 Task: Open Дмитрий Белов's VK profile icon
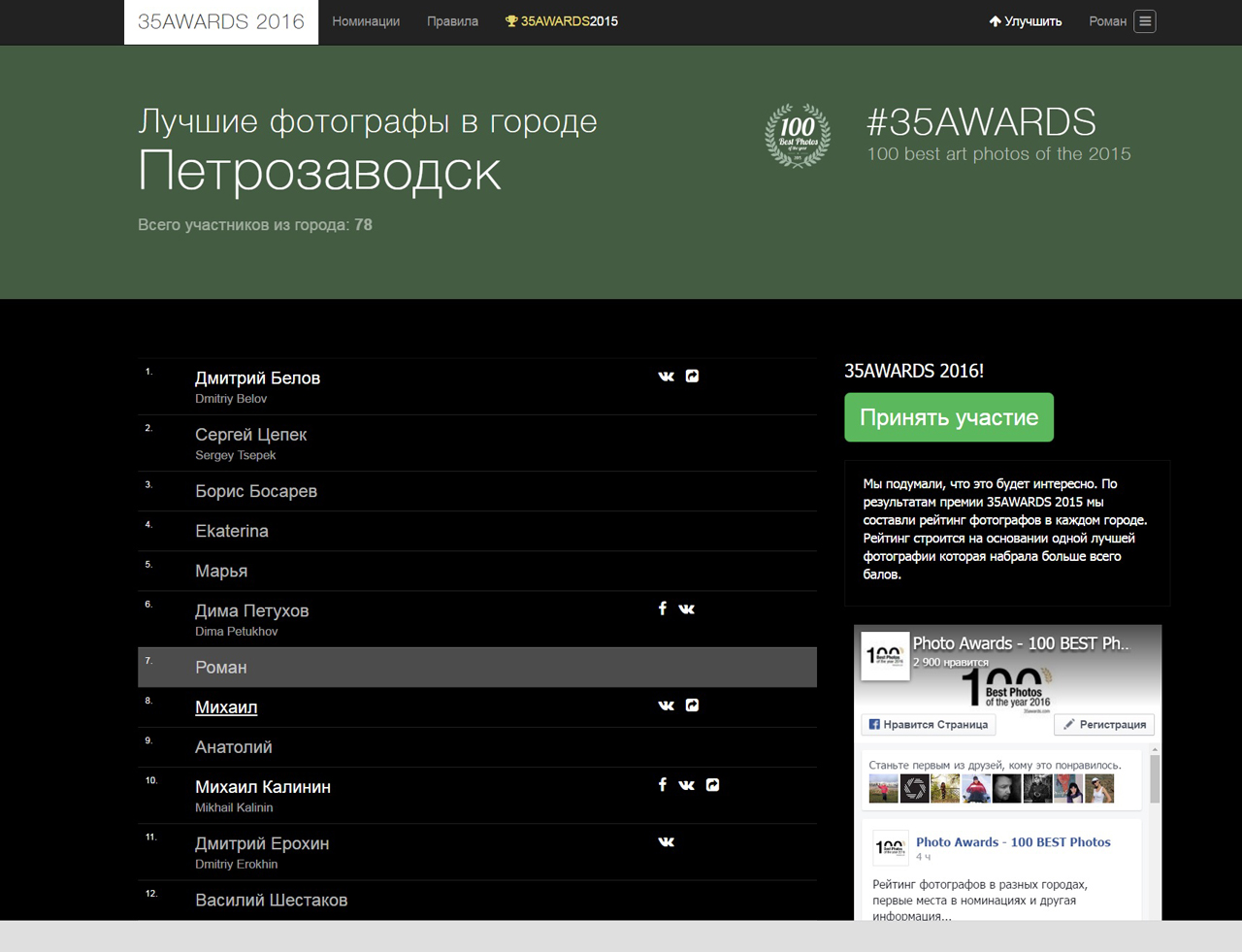tap(666, 377)
